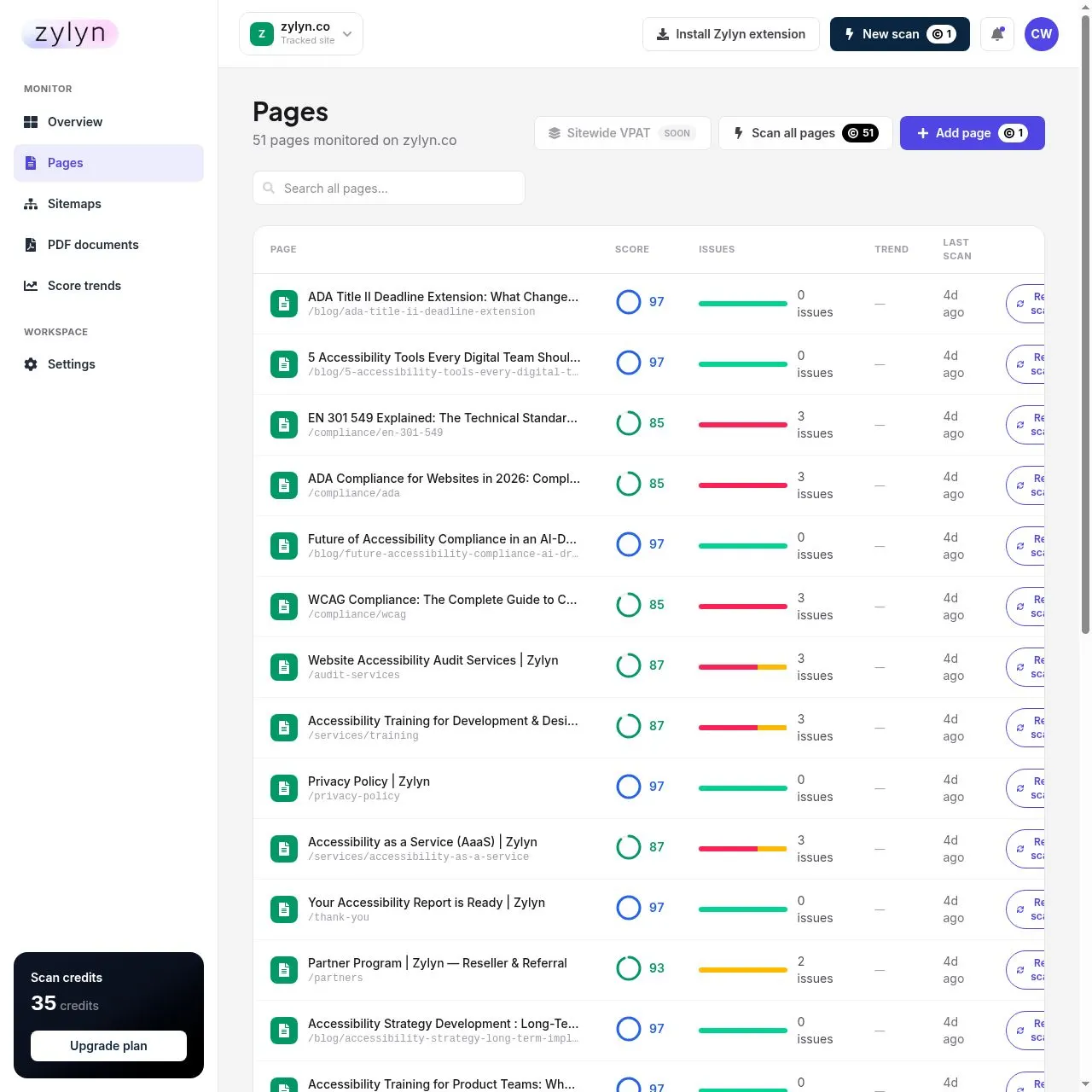
Task: Open Partner Program page title
Action: 437,963
